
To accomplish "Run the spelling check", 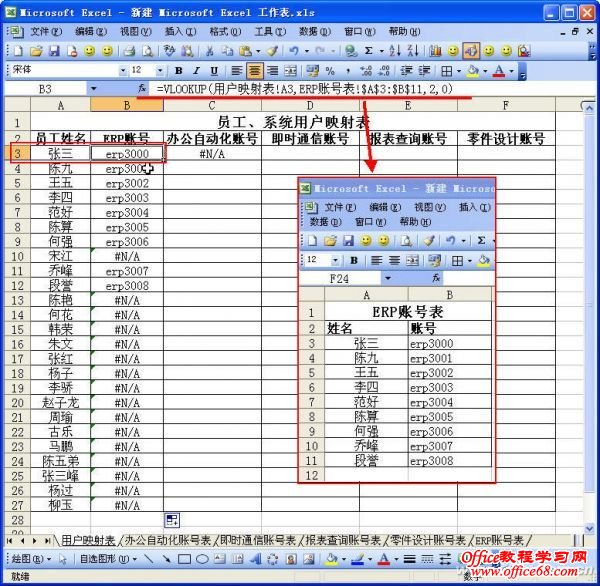I will (x=169, y=51).
